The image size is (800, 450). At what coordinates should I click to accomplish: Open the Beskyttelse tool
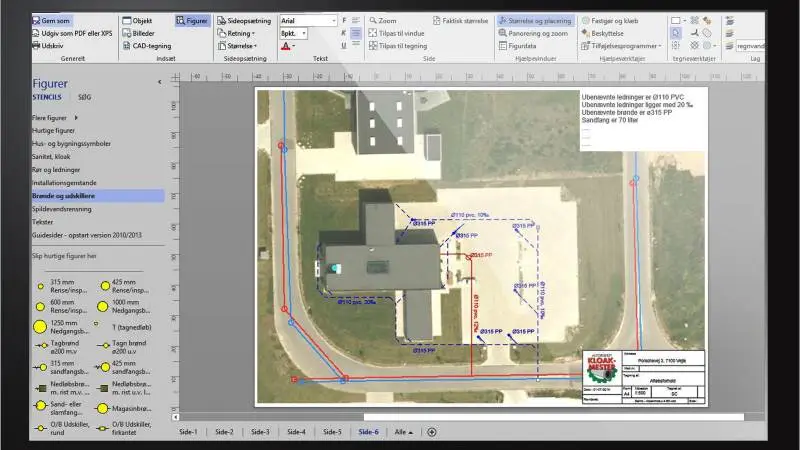(x=602, y=33)
